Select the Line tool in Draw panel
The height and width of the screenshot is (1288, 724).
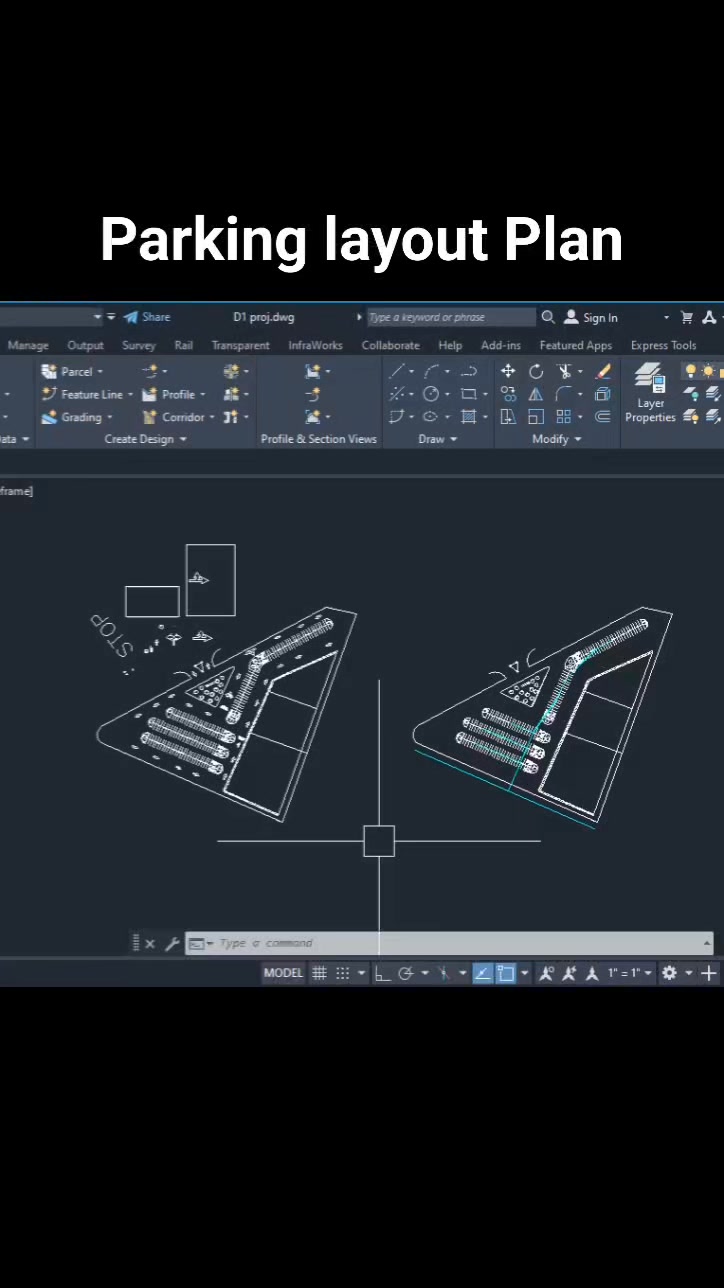pos(398,371)
